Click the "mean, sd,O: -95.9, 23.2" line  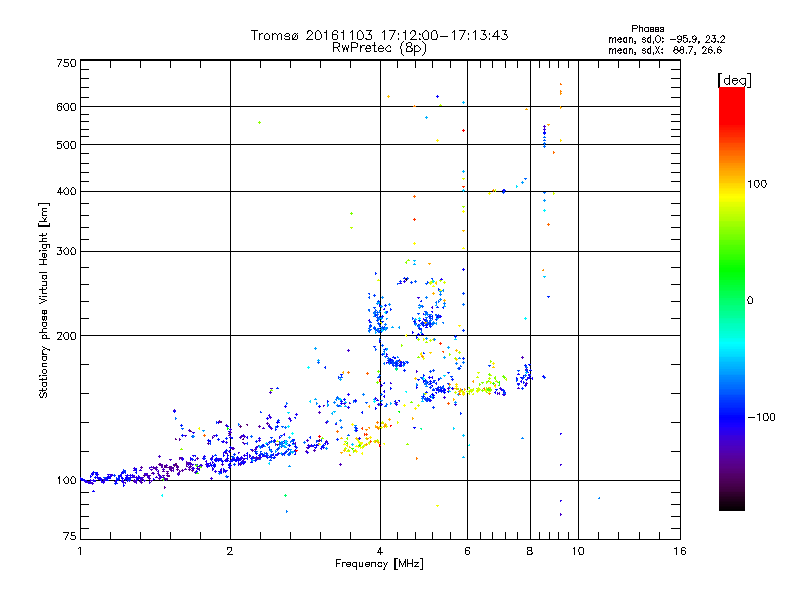pos(666,39)
